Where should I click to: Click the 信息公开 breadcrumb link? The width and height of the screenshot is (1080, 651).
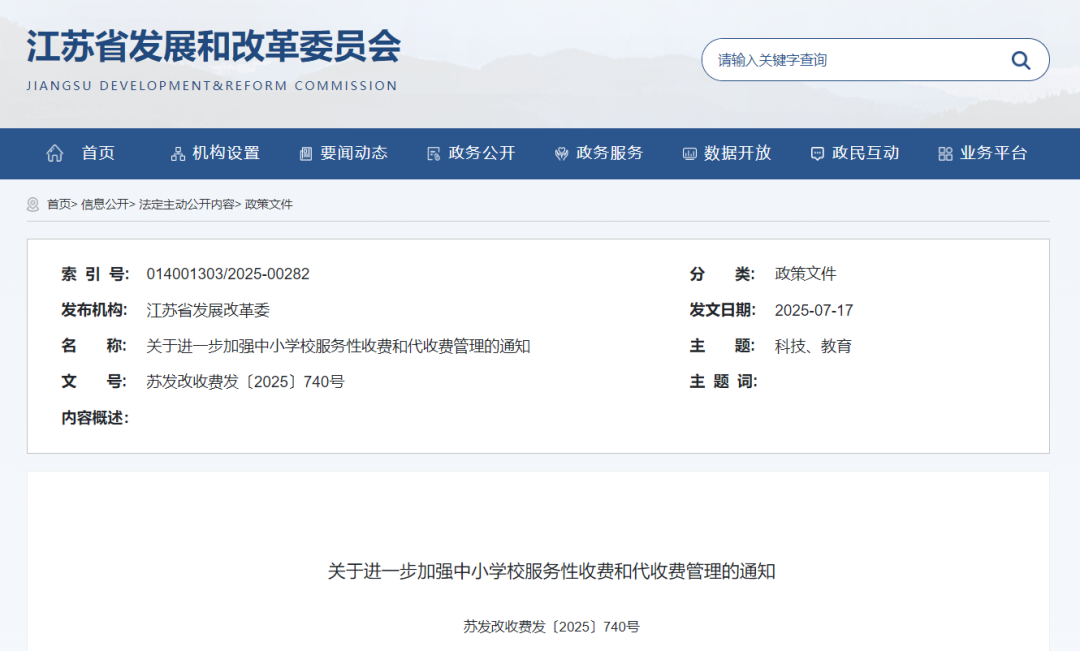click(104, 204)
